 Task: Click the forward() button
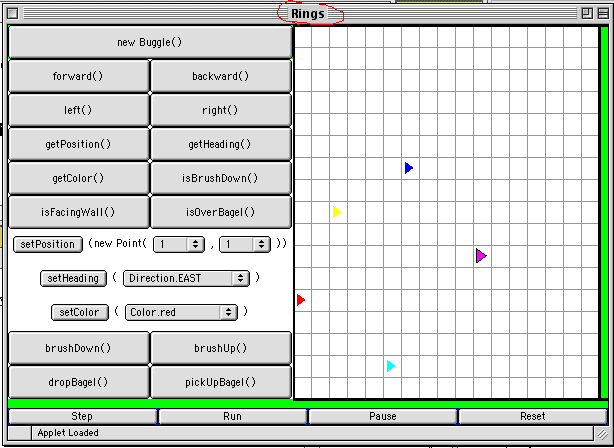coord(78,76)
